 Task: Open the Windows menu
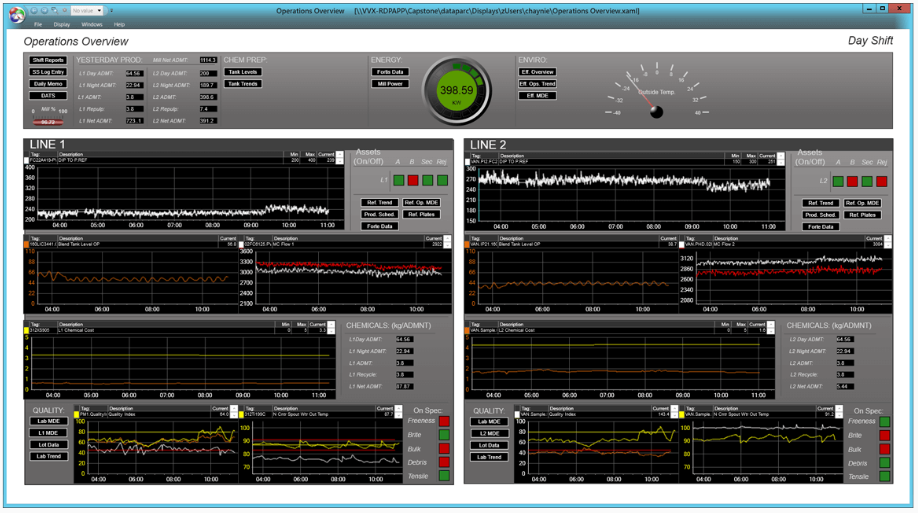pos(91,25)
